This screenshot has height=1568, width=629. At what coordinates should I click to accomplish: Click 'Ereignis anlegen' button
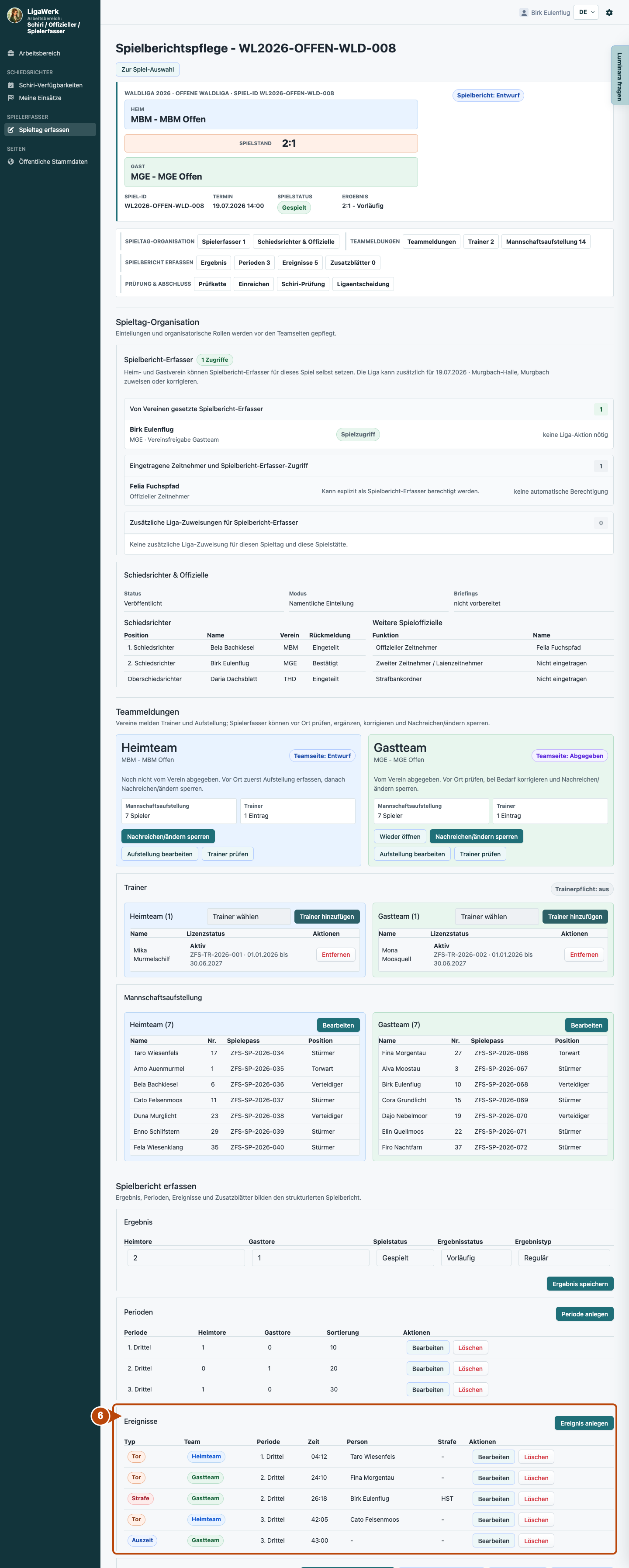click(584, 1423)
